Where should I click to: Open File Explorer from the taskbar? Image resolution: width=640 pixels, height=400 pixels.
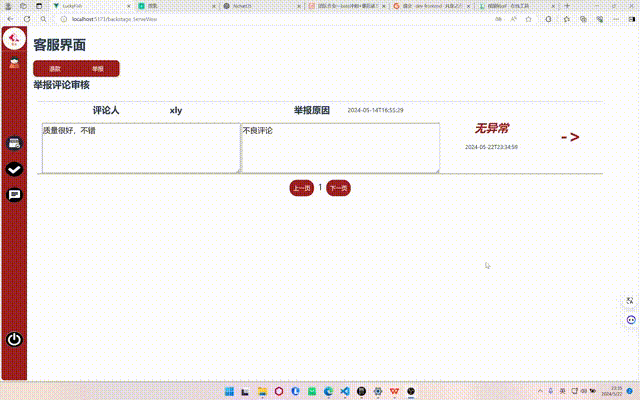pos(262,391)
